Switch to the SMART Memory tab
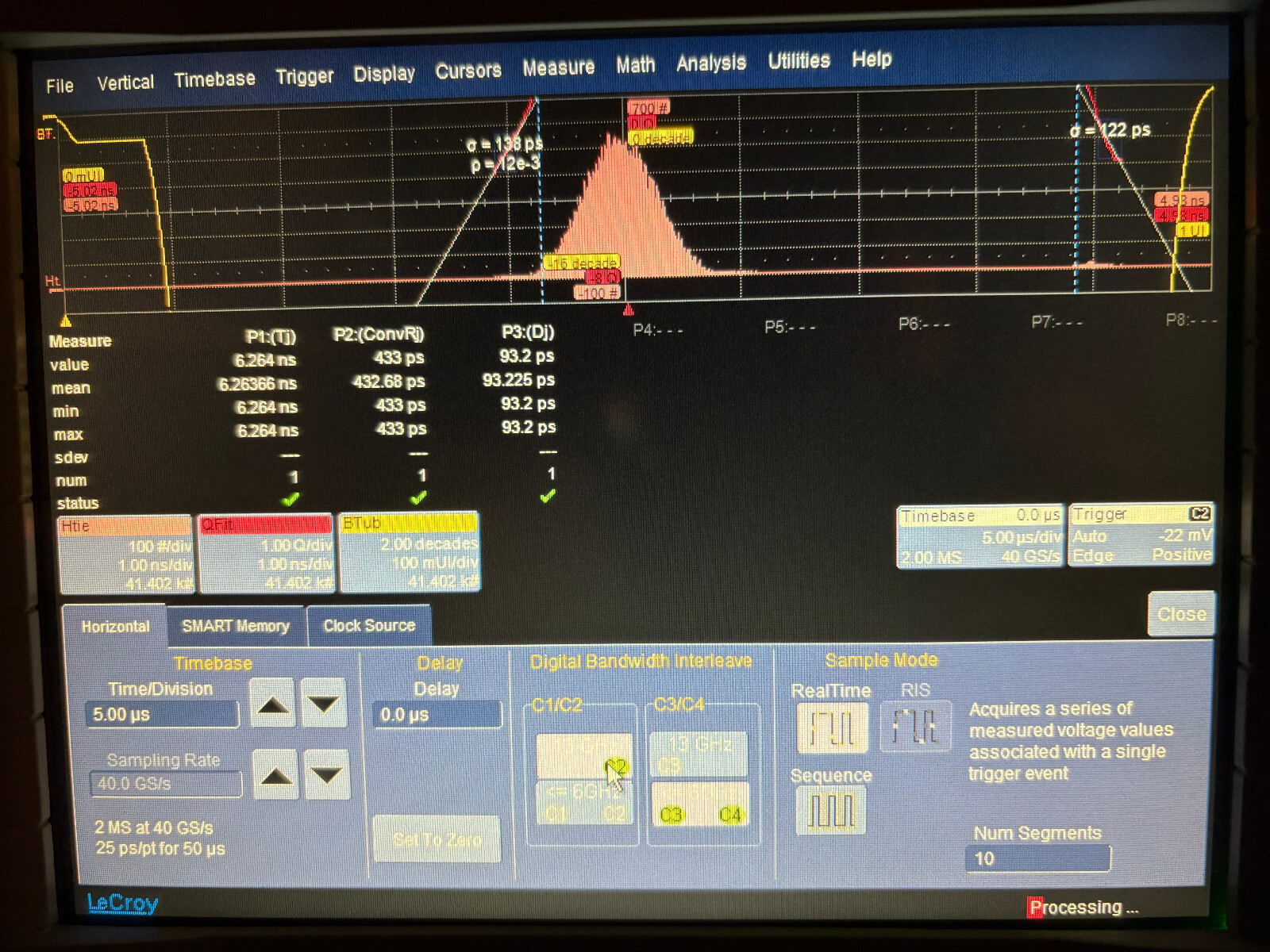Screen dimensions: 1270x952 point(236,626)
